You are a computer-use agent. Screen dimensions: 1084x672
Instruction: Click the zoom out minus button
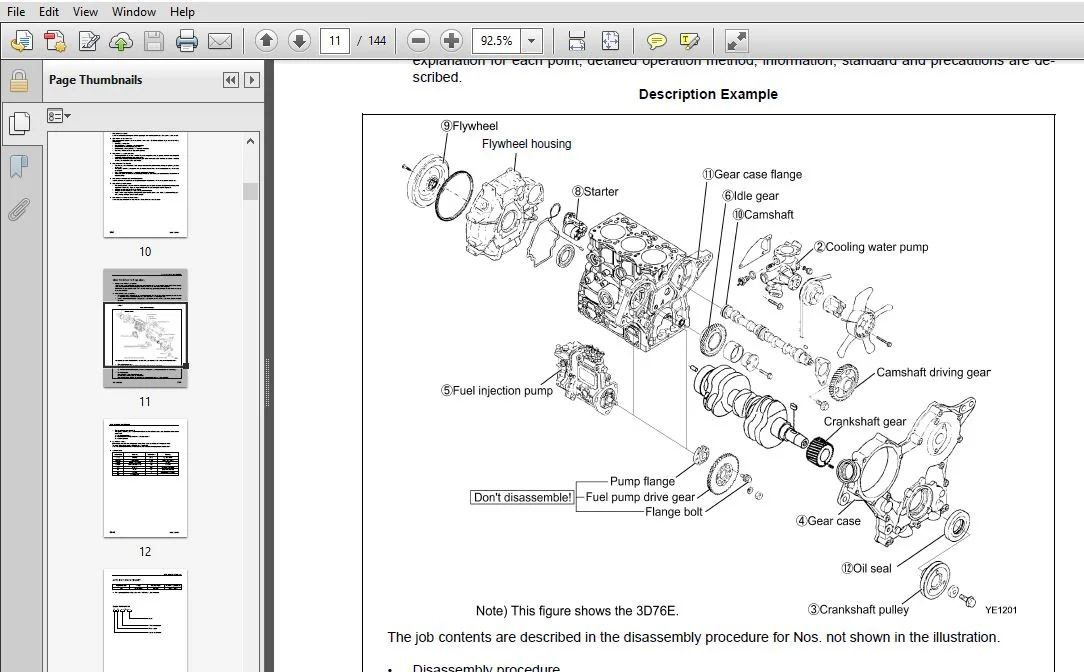pyautogui.click(x=418, y=41)
